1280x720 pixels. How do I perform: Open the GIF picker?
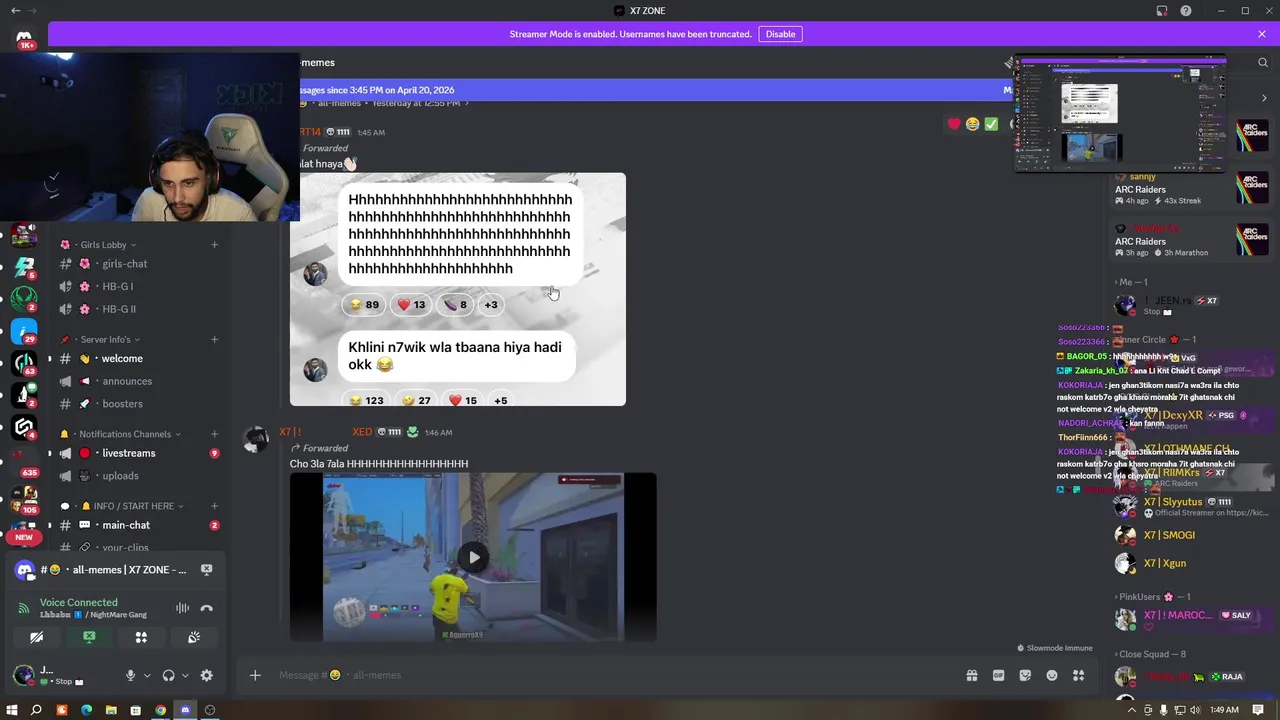point(998,675)
